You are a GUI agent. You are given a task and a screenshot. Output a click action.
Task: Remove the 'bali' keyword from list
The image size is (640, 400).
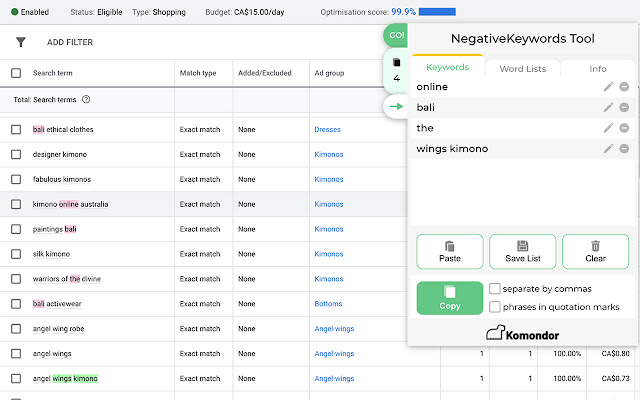(624, 108)
